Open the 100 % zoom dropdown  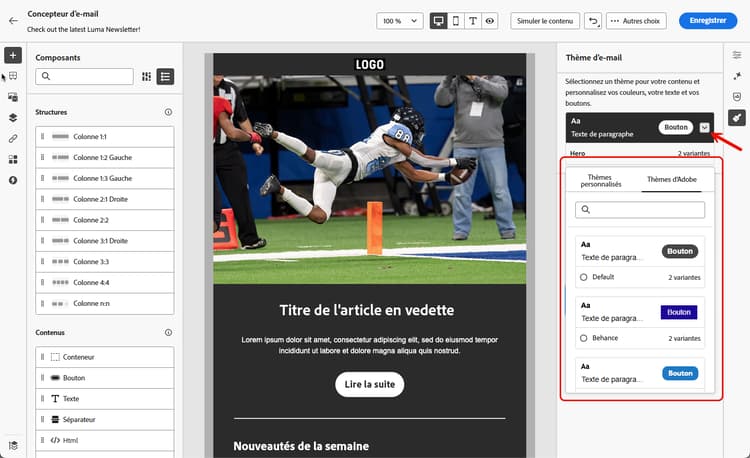point(400,21)
